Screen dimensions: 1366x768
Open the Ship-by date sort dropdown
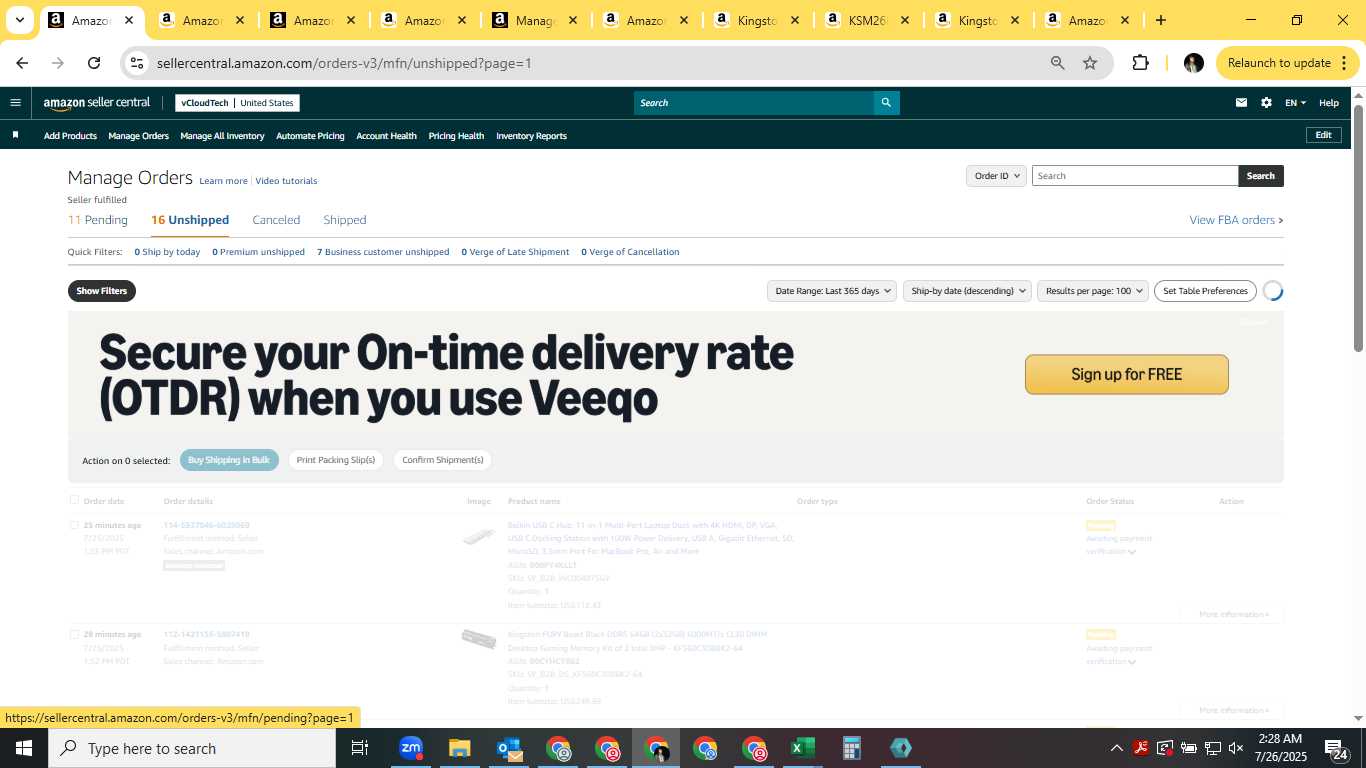pos(969,291)
